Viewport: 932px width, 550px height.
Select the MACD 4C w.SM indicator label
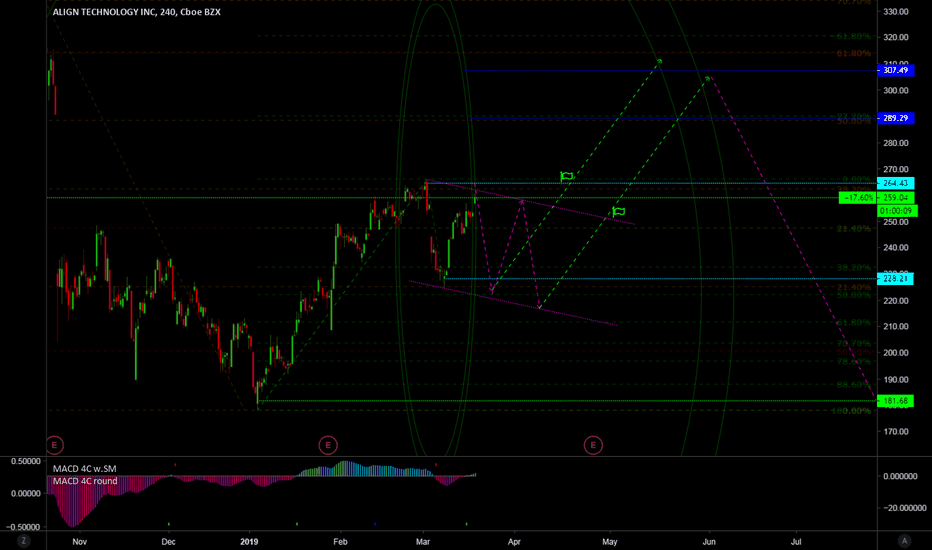pyautogui.click(x=84, y=469)
